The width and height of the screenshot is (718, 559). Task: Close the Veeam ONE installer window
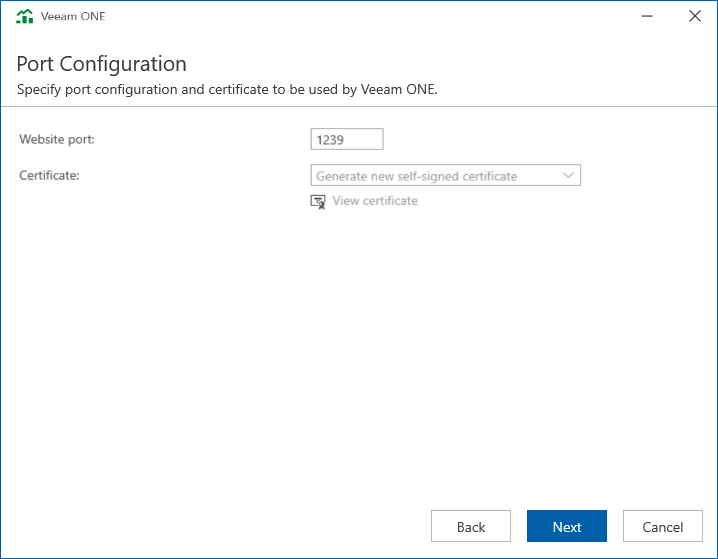pos(695,16)
